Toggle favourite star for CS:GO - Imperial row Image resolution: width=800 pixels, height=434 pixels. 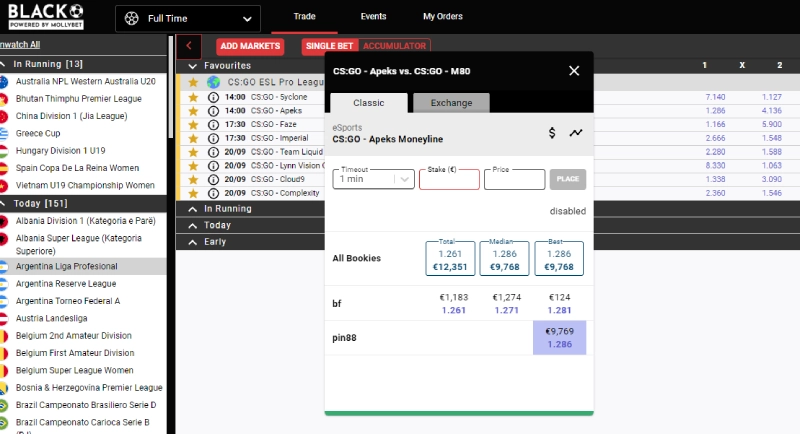click(193, 138)
